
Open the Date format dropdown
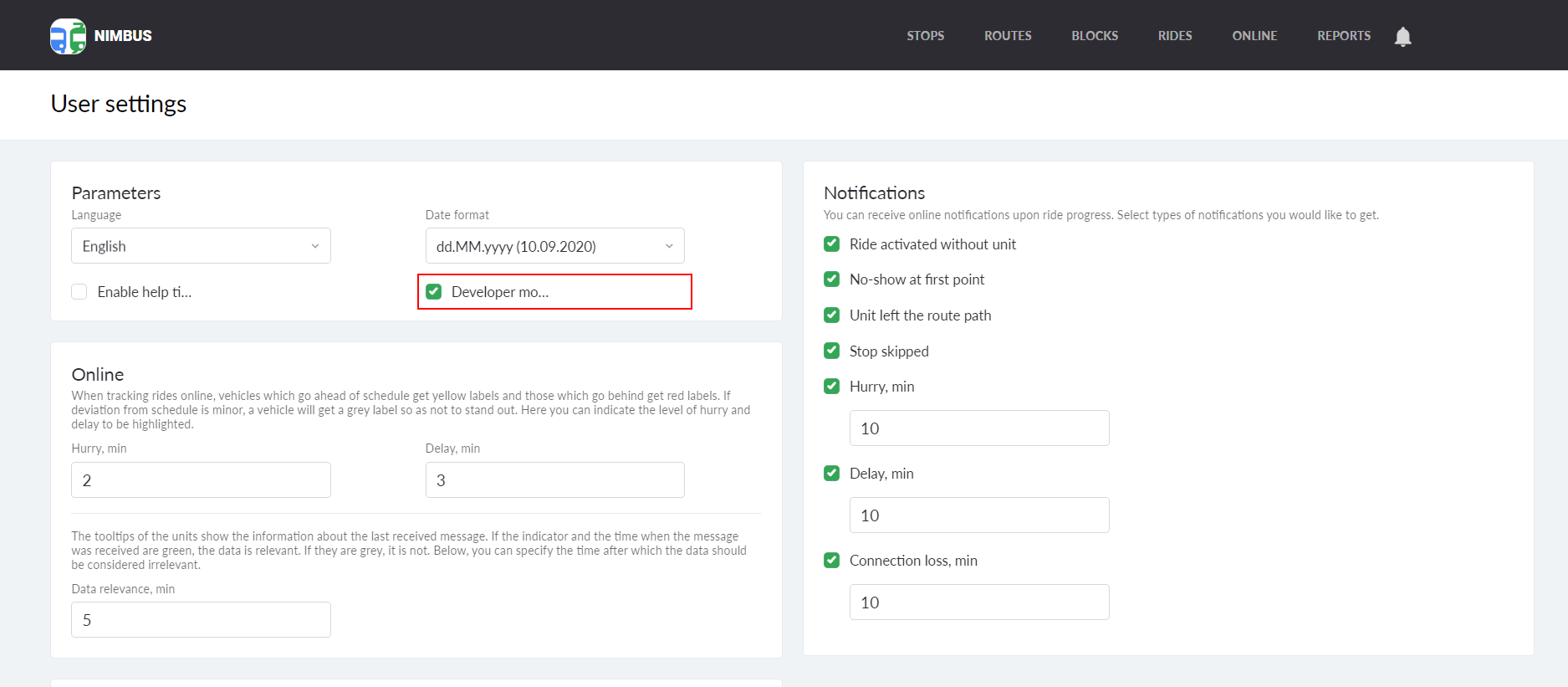[x=554, y=246]
